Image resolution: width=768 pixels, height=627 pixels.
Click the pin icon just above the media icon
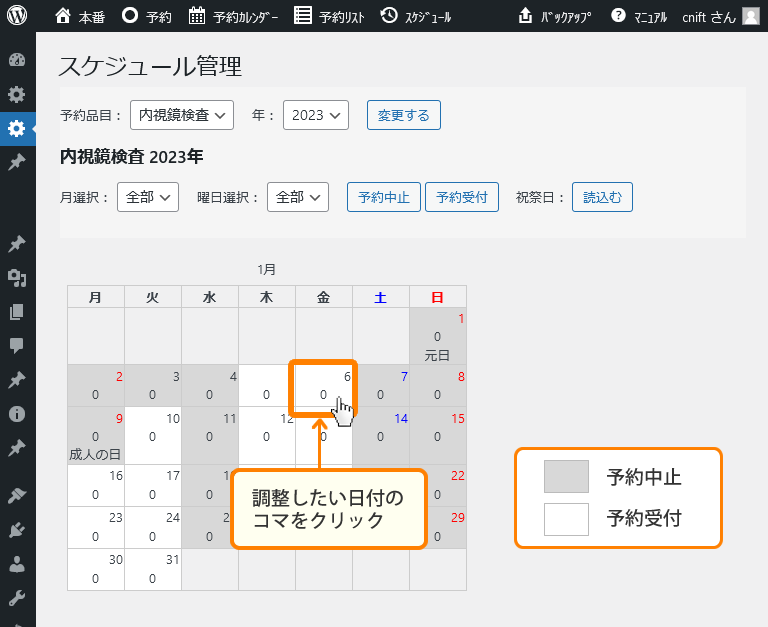[x=17, y=243]
